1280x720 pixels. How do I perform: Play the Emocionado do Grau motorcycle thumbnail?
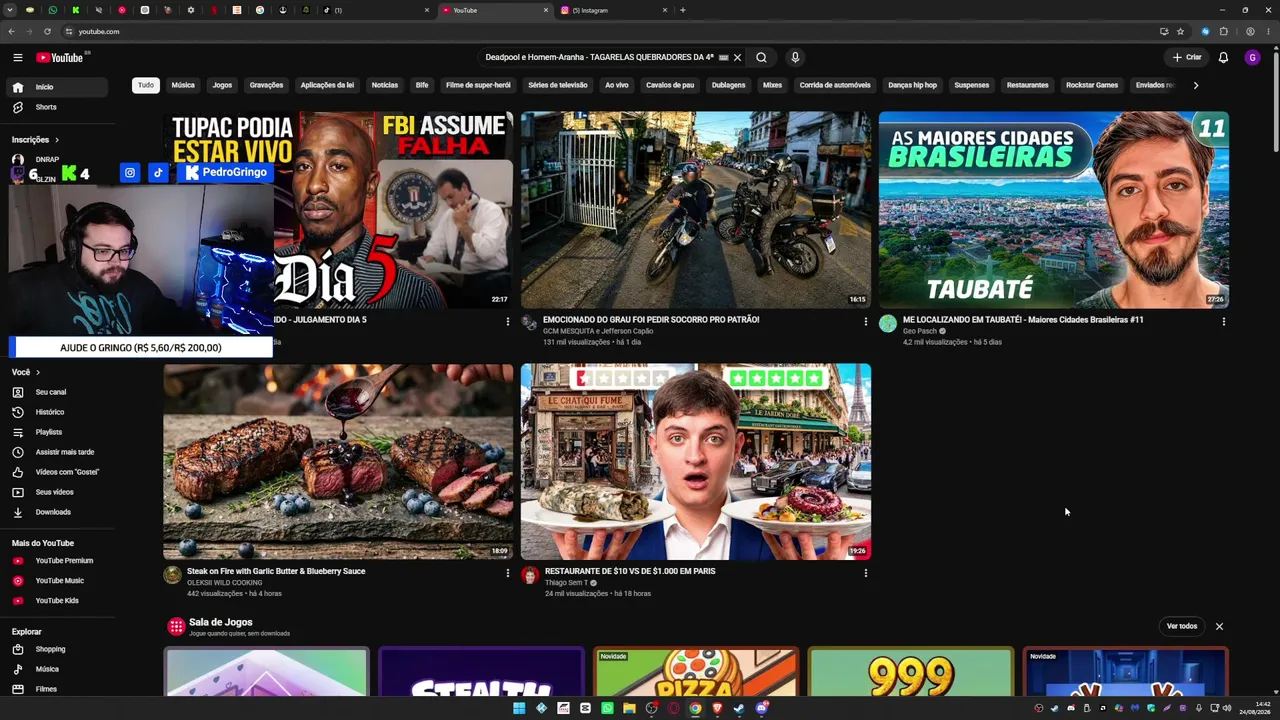pyautogui.click(x=696, y=210)
